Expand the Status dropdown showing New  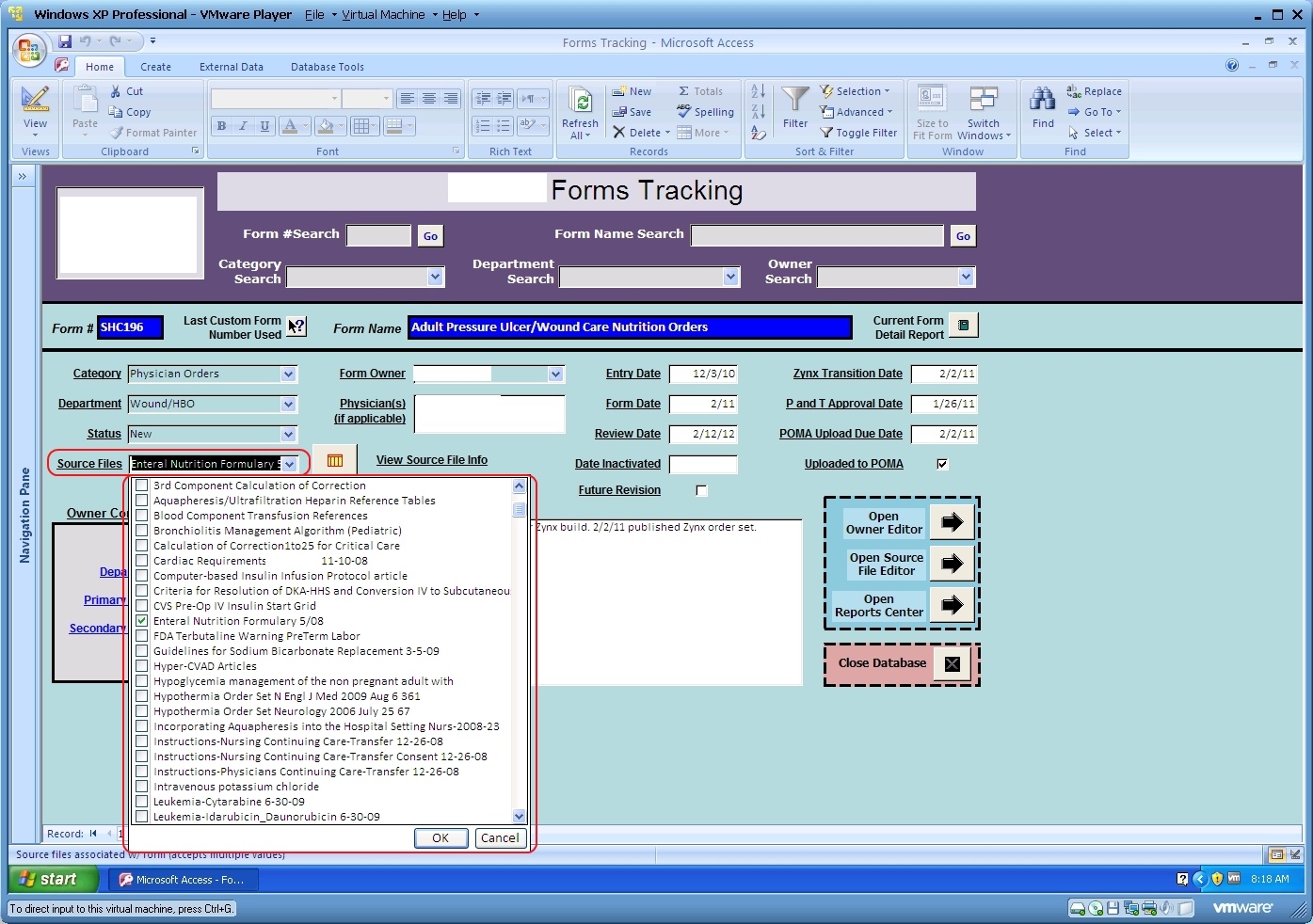point(288,435)
